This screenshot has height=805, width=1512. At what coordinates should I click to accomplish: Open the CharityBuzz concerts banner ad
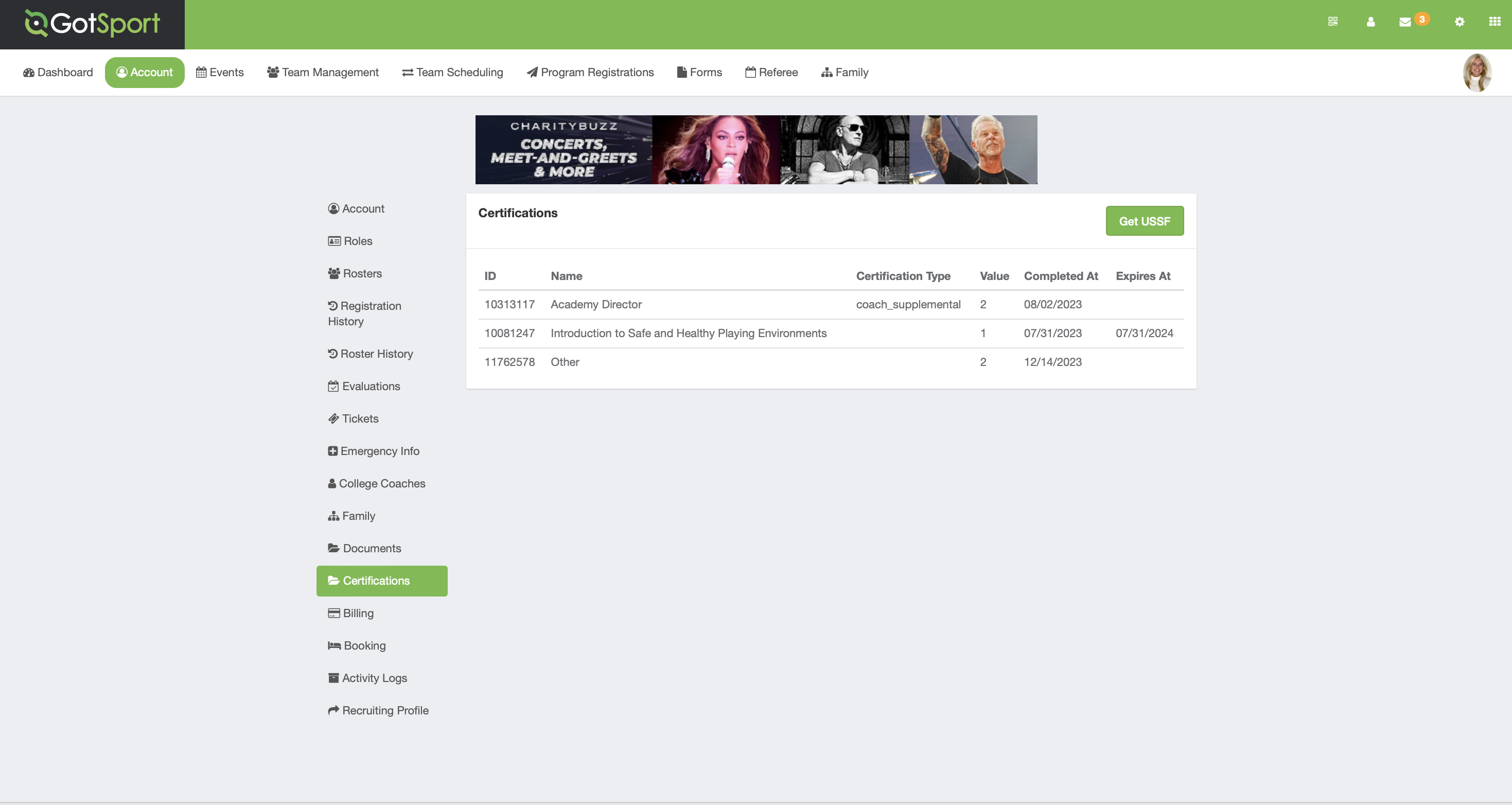coord(756,150)
